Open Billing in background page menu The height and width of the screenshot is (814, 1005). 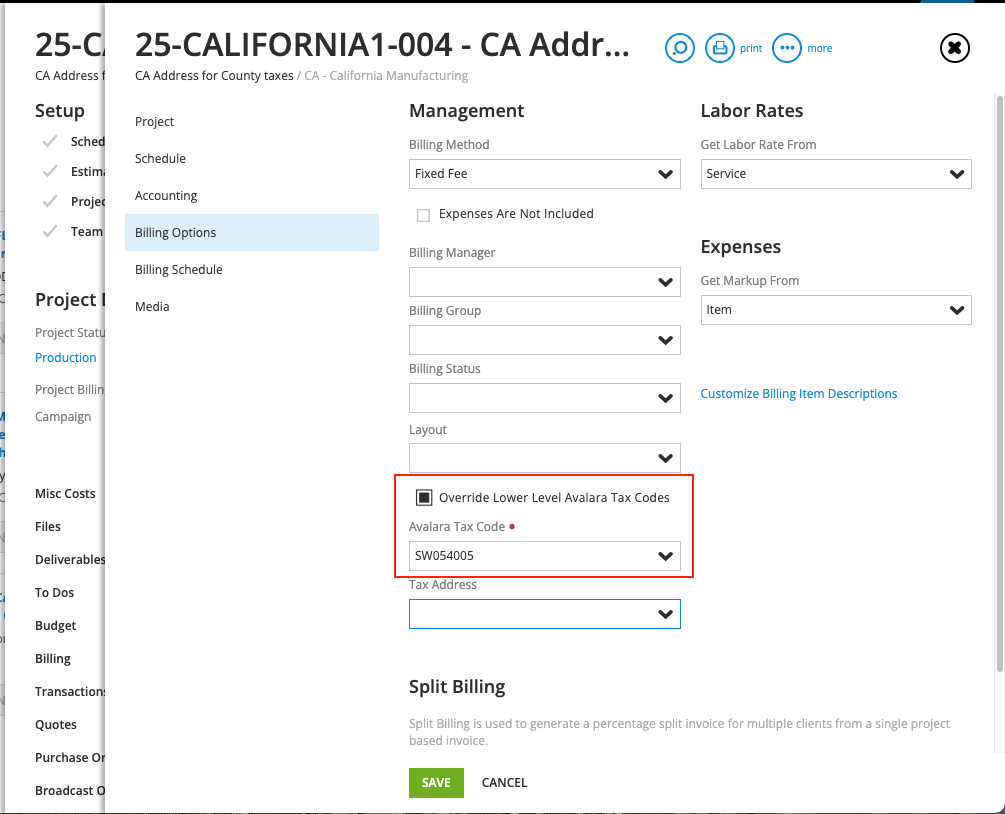pos(53,659)
